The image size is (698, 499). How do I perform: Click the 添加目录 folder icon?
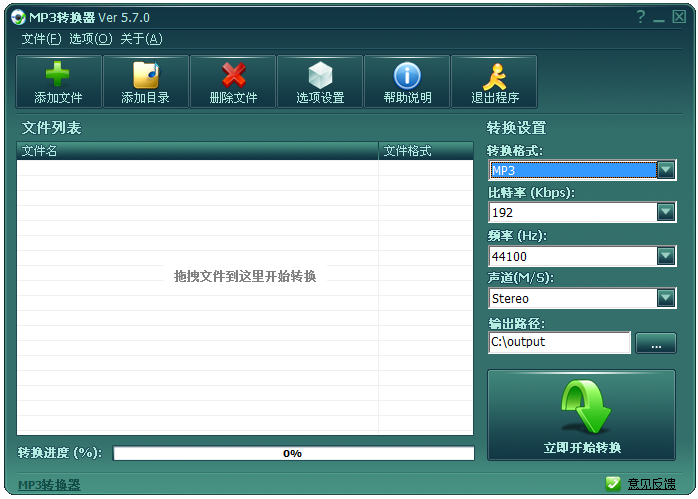tap(146, 74)
